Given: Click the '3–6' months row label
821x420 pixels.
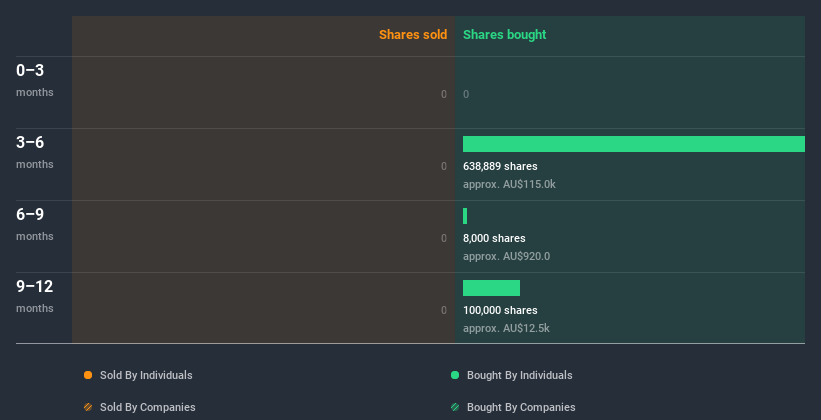Looking at the screenshot, I should [x=30, y=142].
